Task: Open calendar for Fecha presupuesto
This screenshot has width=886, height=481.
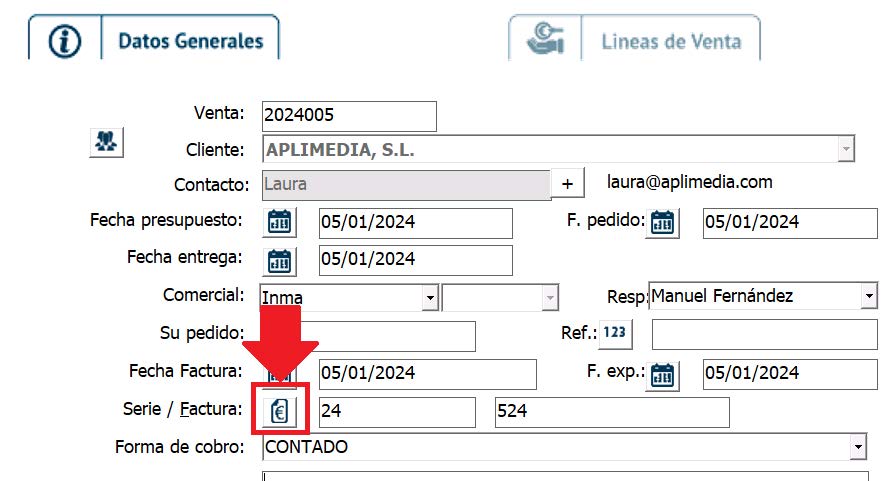Action: pos(280,222)
